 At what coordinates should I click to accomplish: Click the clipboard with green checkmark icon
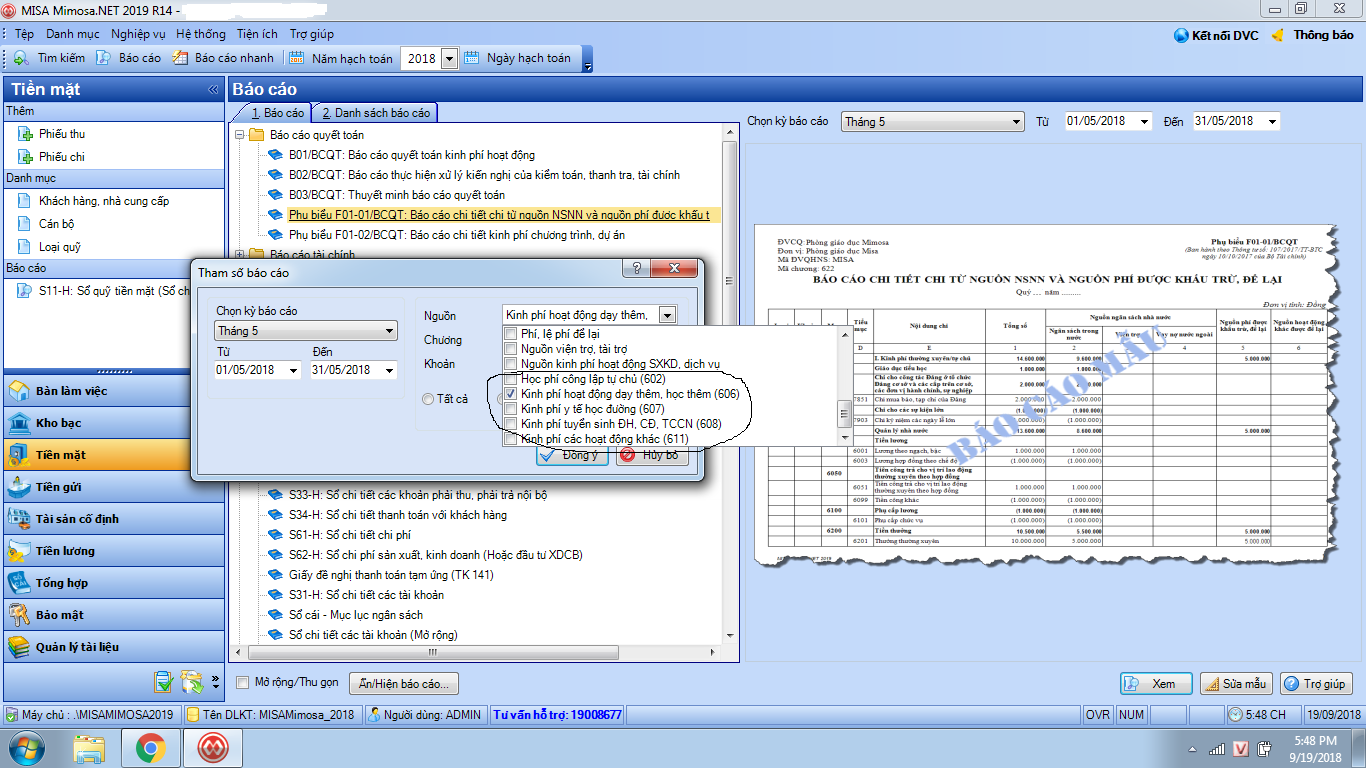164,682
